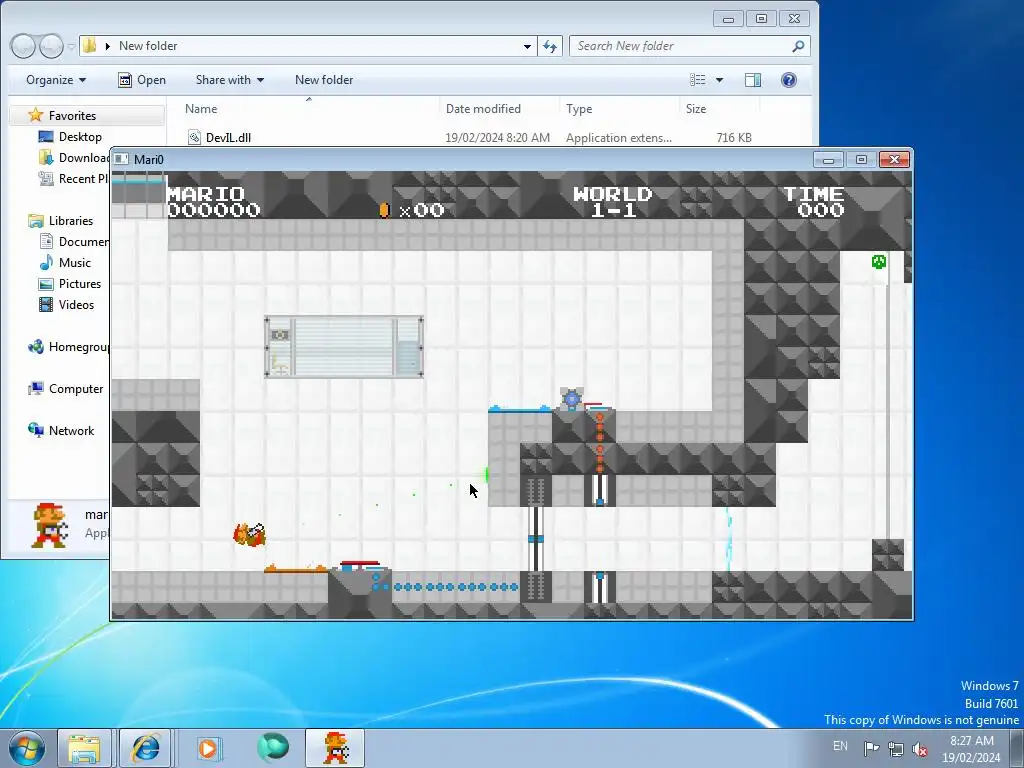Screen dimensions: 1024x768
Task: Sort by the Name column header
Action: [x=201, y=108]
